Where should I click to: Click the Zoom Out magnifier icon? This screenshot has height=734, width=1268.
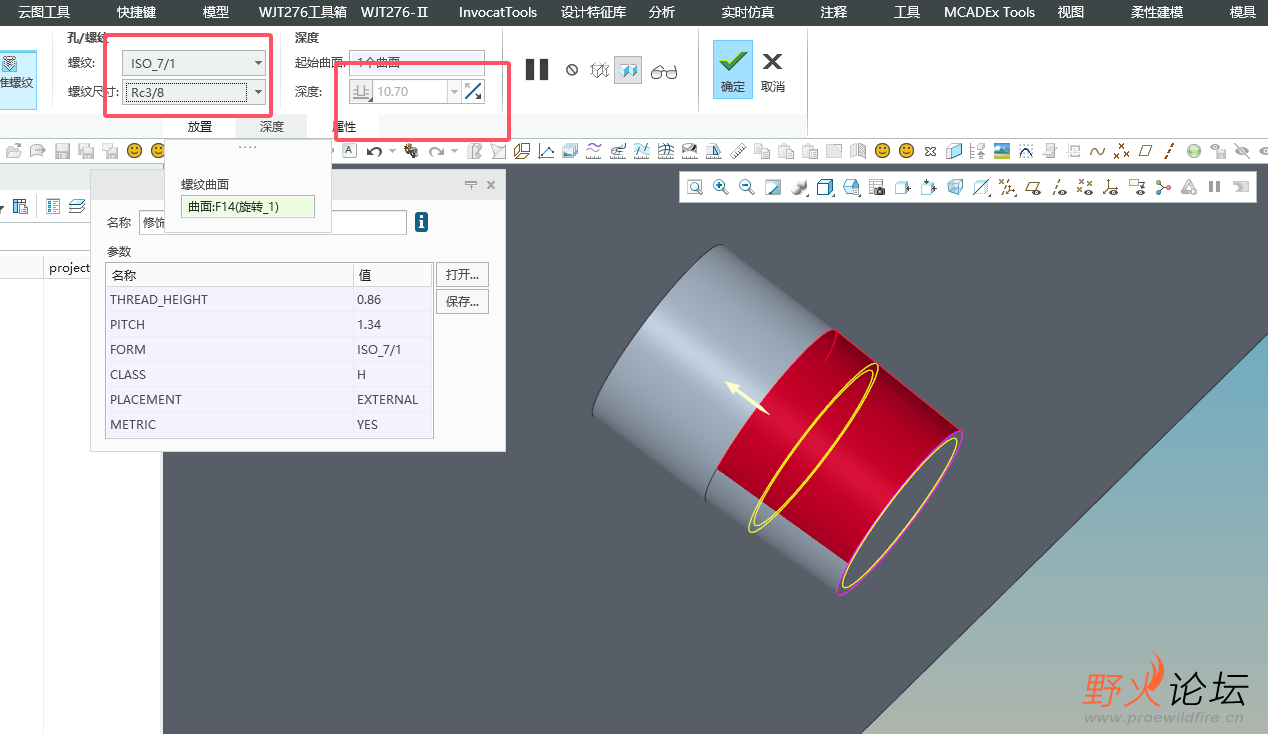(x=746, y=187)
